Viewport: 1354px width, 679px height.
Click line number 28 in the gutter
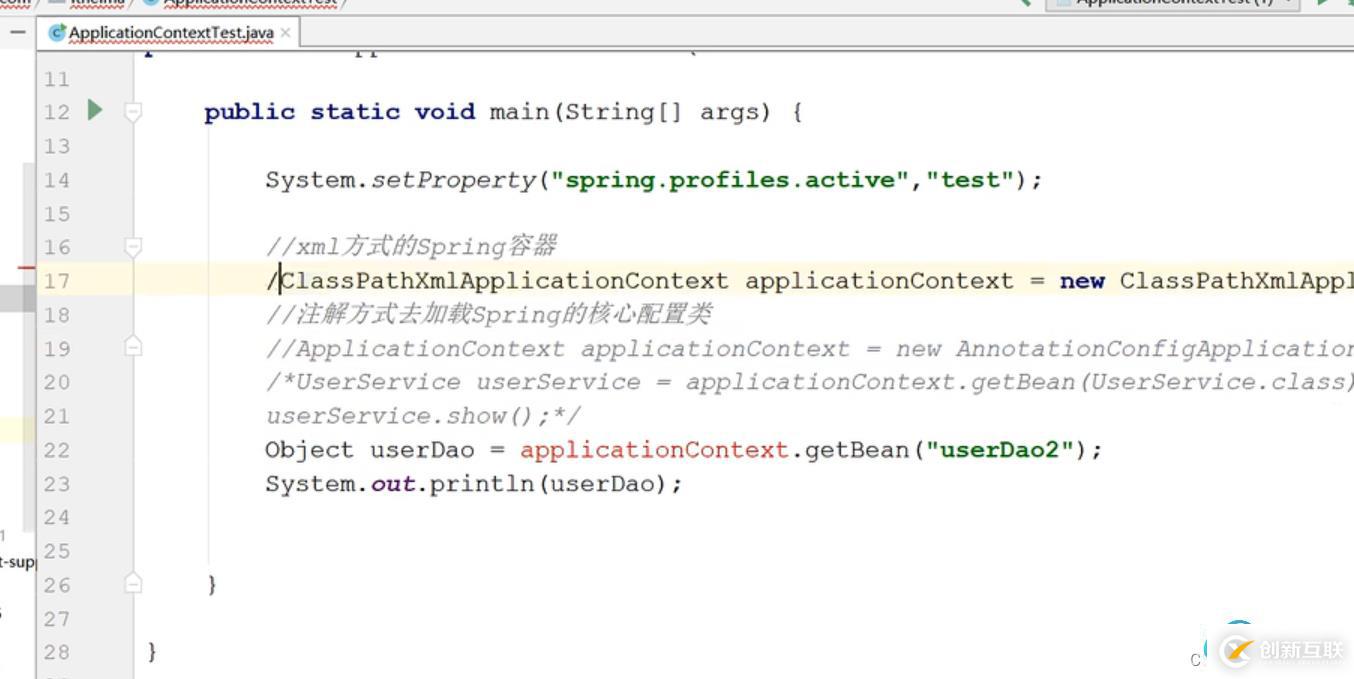[57, 652]
